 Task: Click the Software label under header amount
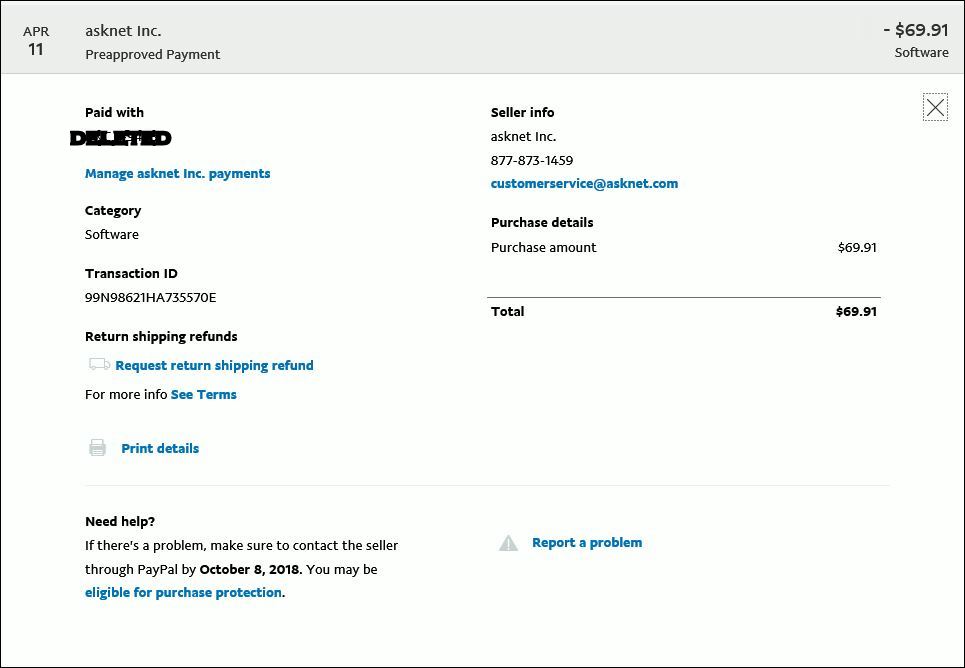[921, 53]
